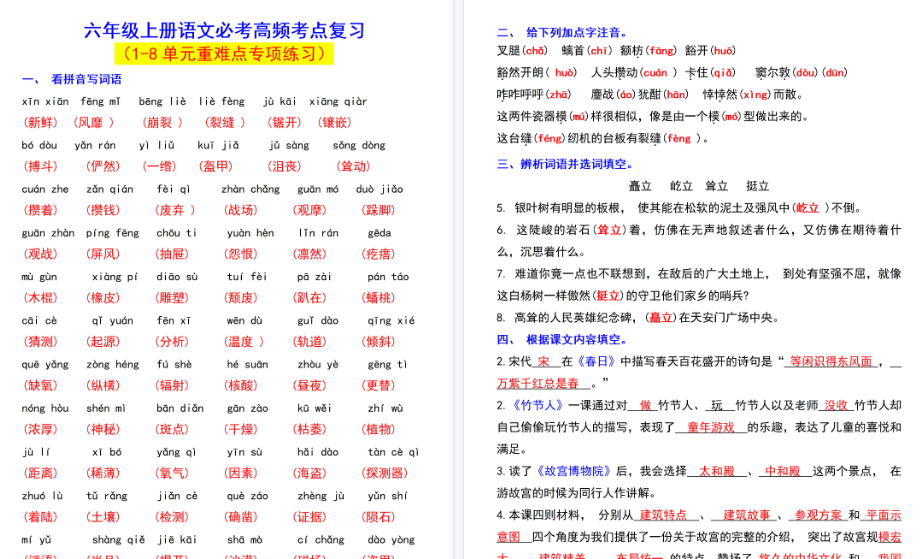Click the pinyin zhèng jù
The height and width of the screenshot is (559, 924).
point(321,496)
